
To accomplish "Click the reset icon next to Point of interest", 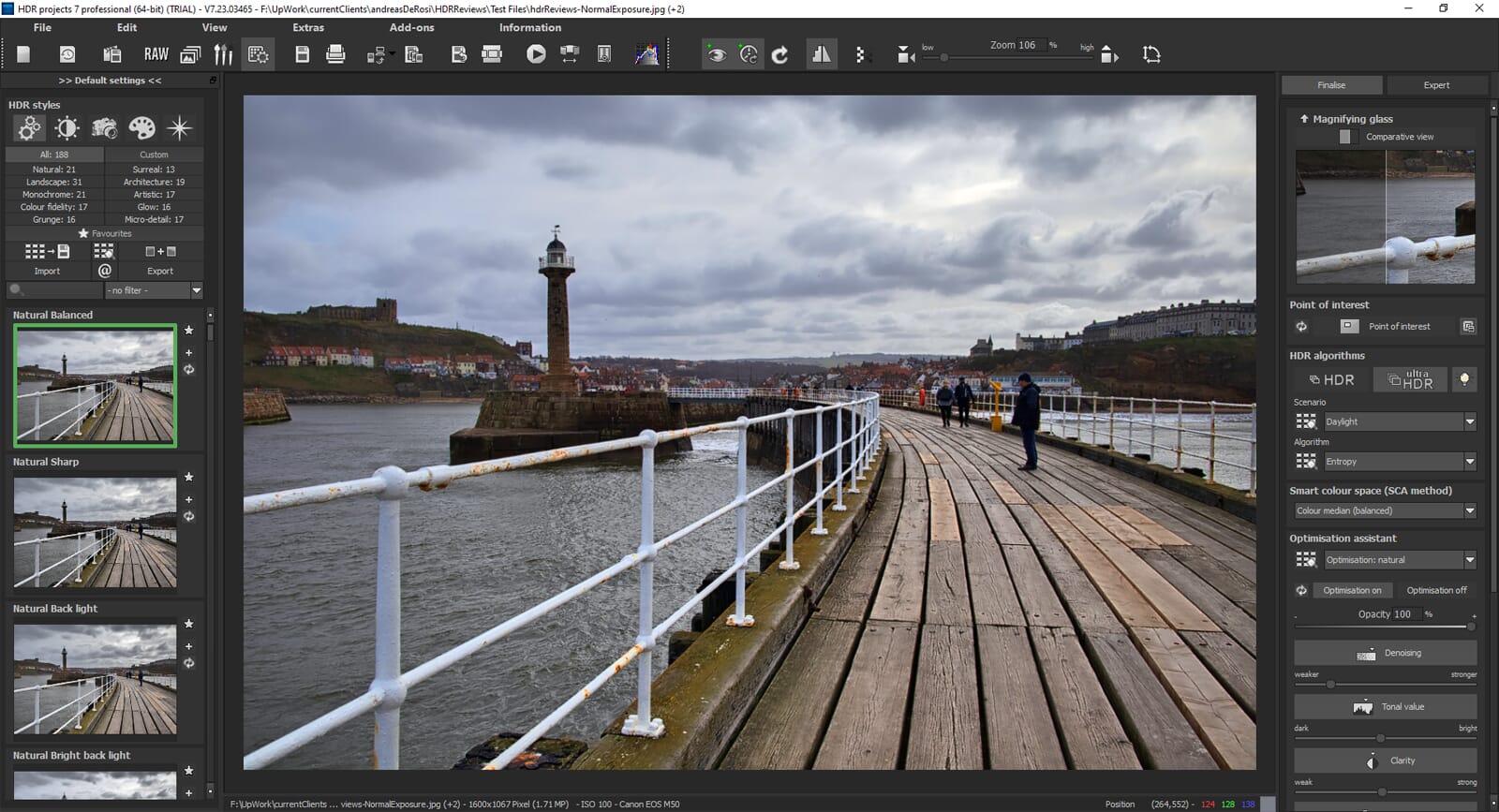I will point(1301,326).
